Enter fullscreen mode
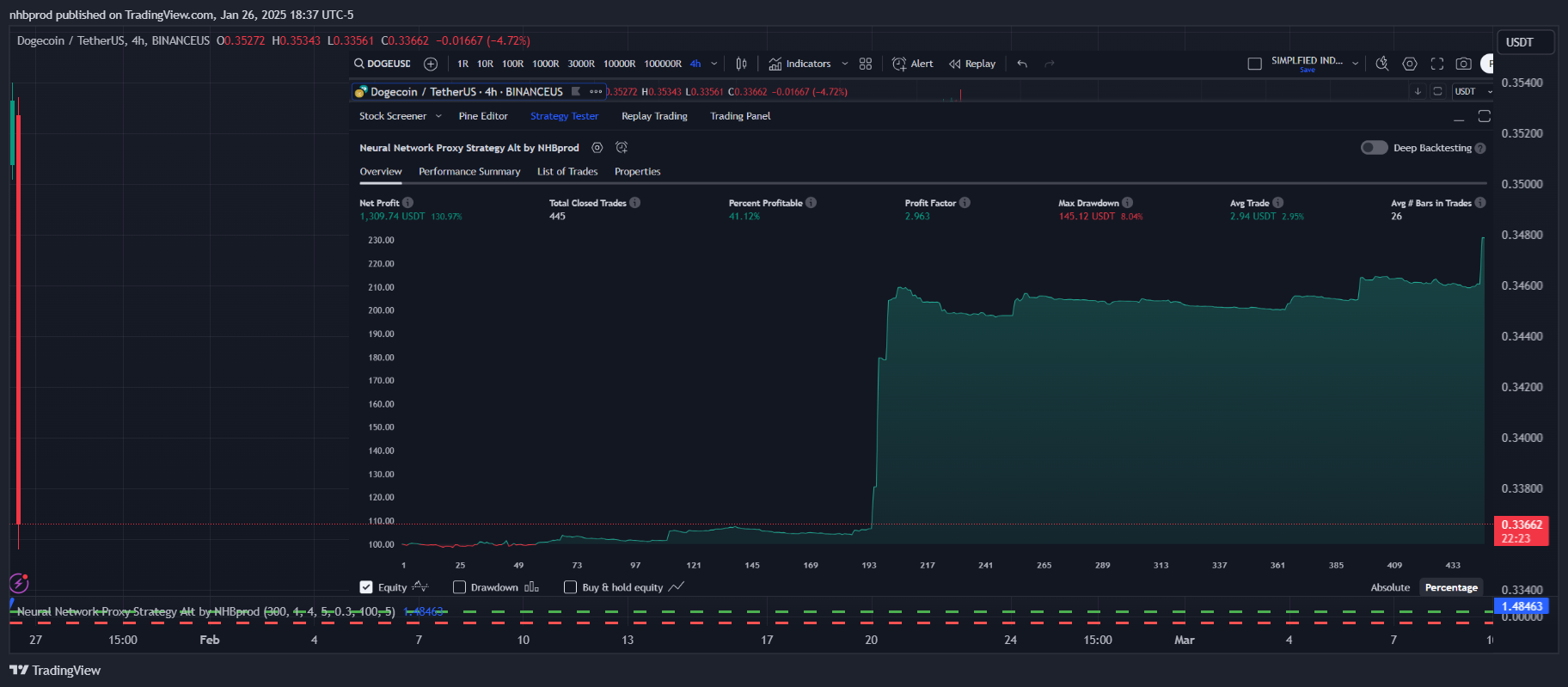 tap(1437, 64)
